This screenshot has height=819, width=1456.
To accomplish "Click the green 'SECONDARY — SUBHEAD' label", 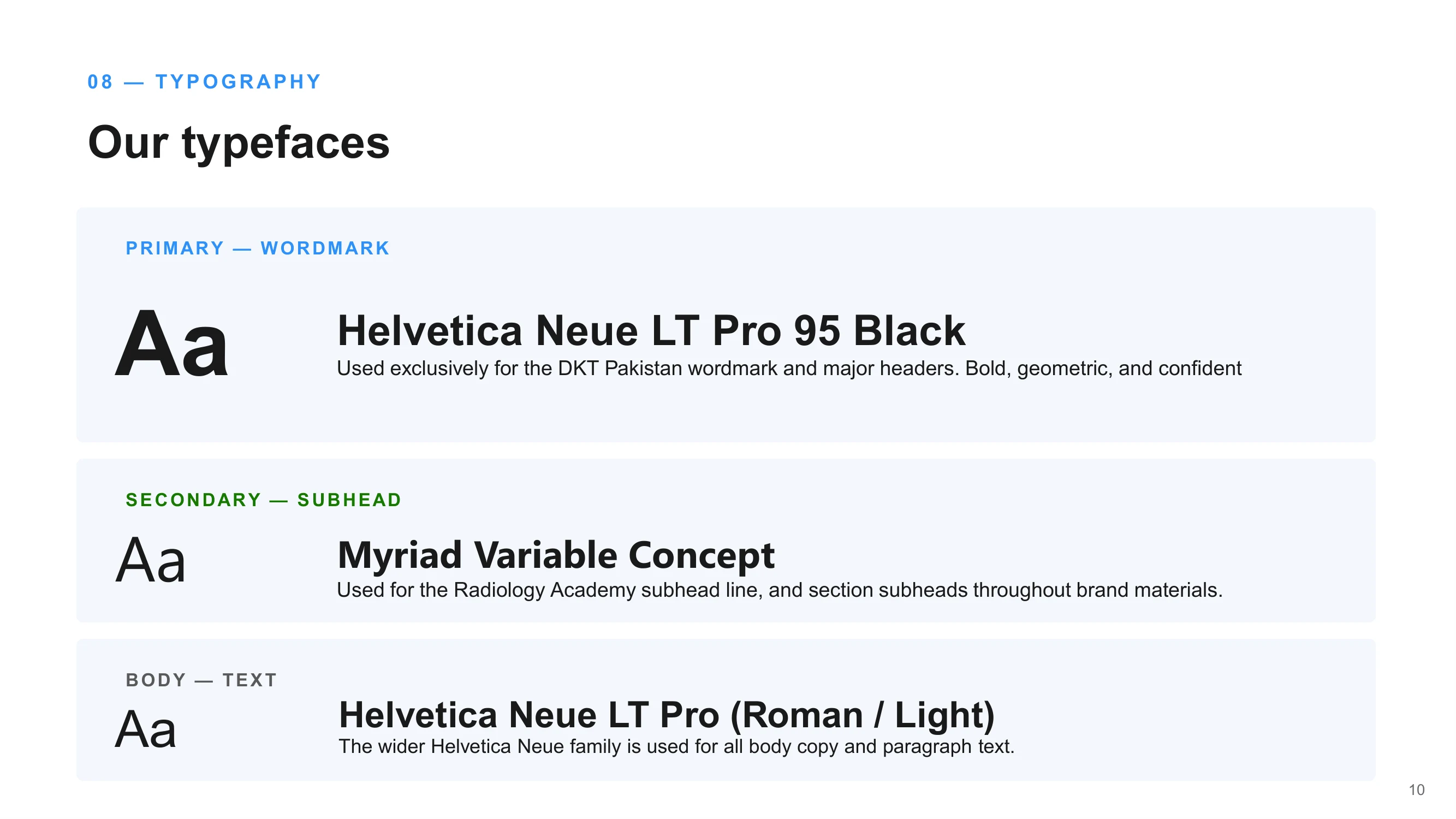I will pyautogui.click(x=263, y=500).
